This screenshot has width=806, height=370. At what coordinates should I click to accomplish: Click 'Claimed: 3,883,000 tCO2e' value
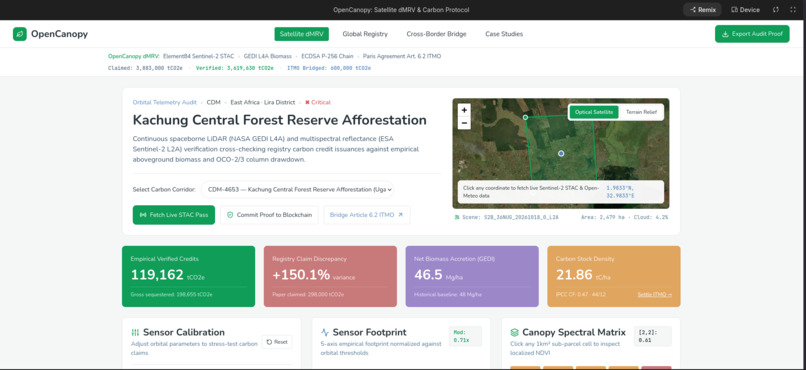pyautogui.click(x=145, y=68)
